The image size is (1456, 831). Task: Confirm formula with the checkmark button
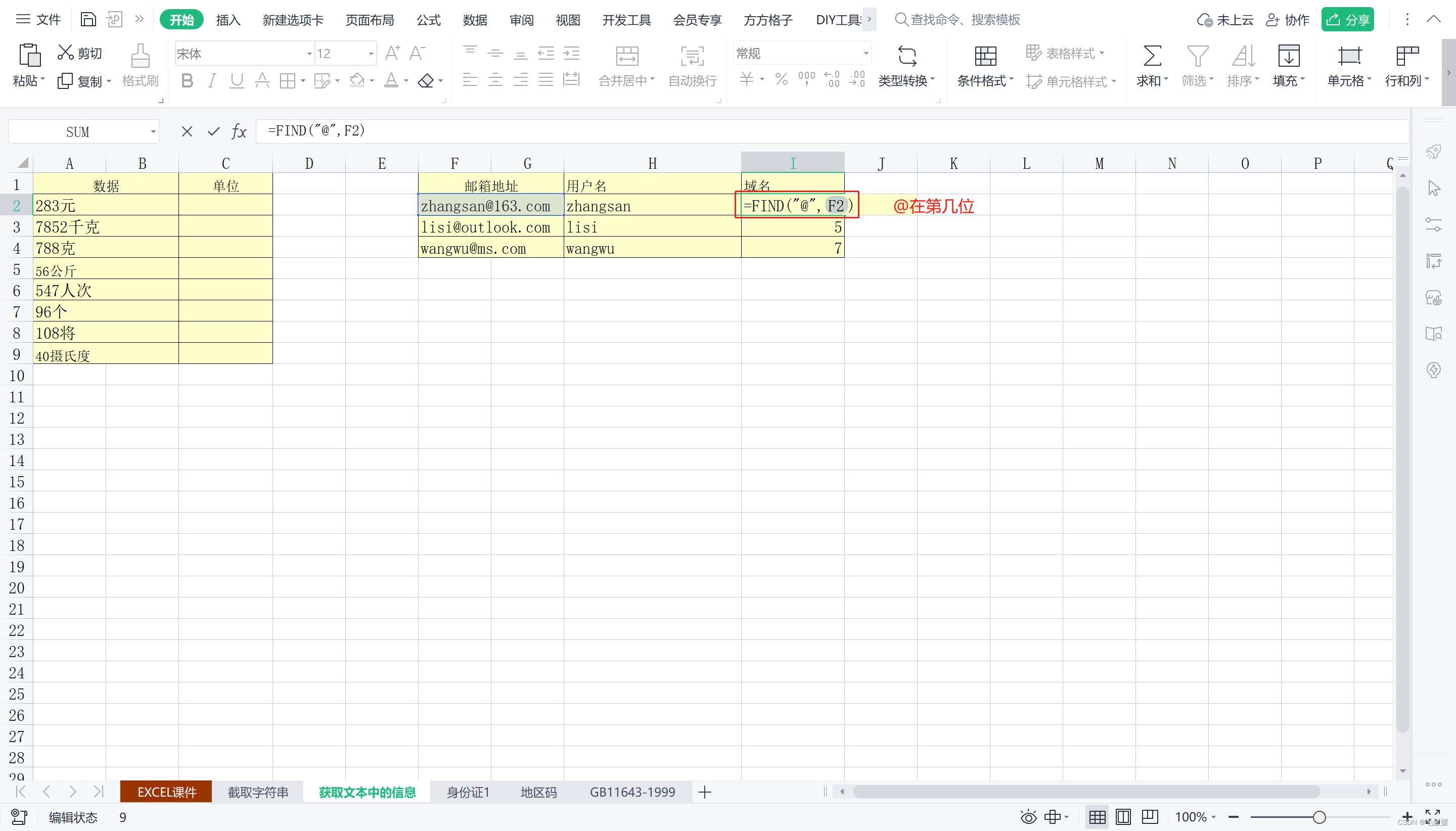[x=213, y=132]
